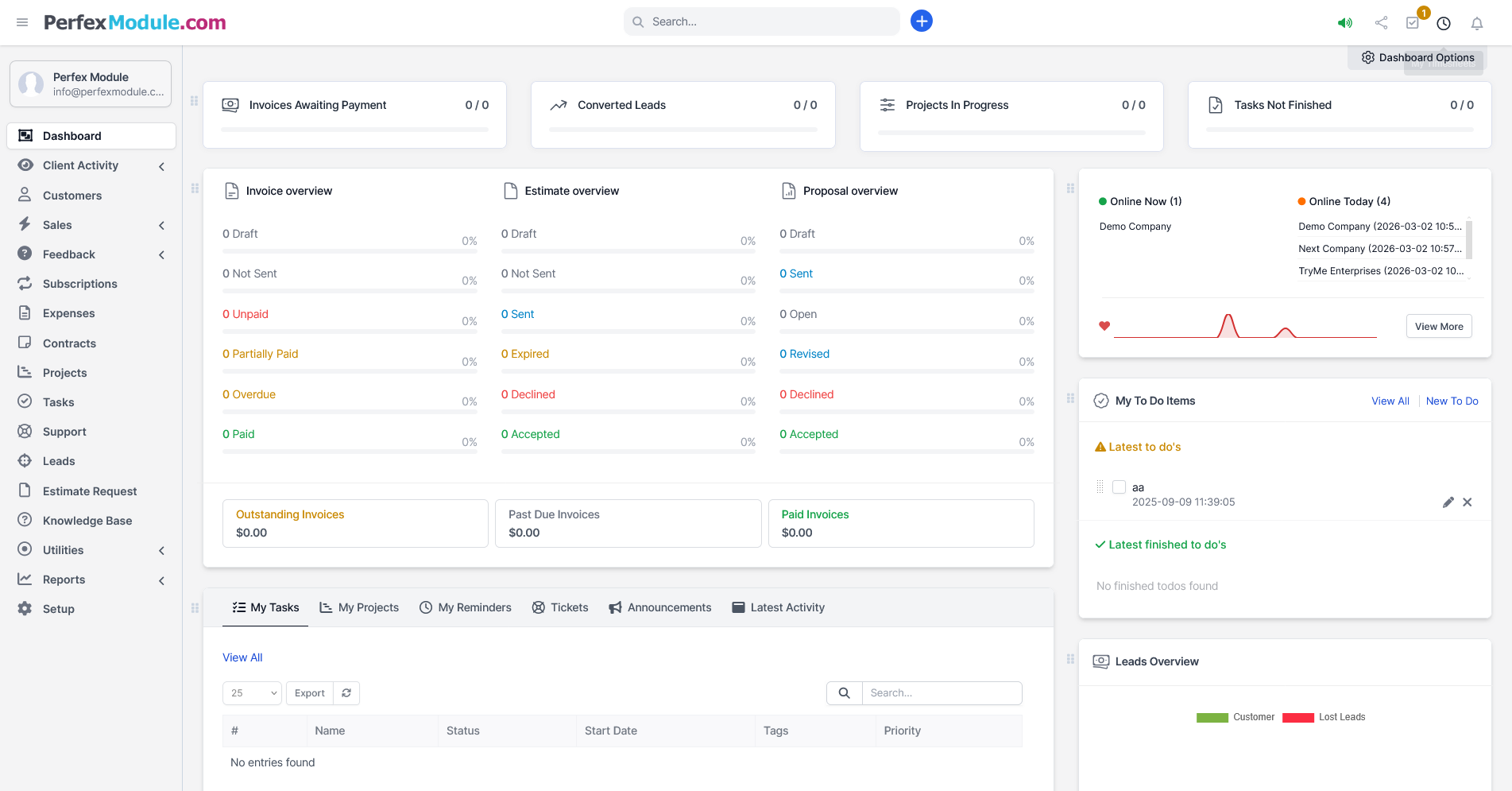
Task: Delete the 'aa' to-do item
Action: tap(1468, 502)
